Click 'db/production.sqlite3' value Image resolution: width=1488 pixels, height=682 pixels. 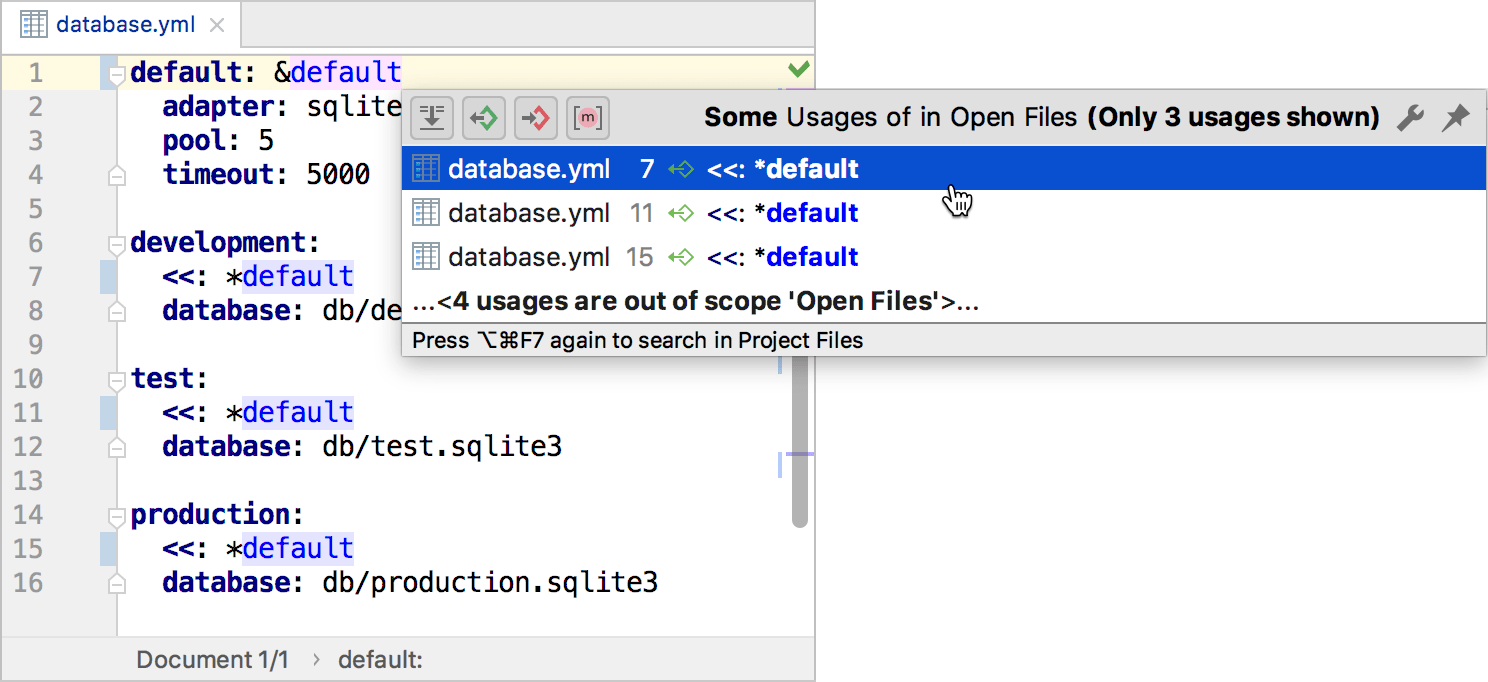point(490,583)
